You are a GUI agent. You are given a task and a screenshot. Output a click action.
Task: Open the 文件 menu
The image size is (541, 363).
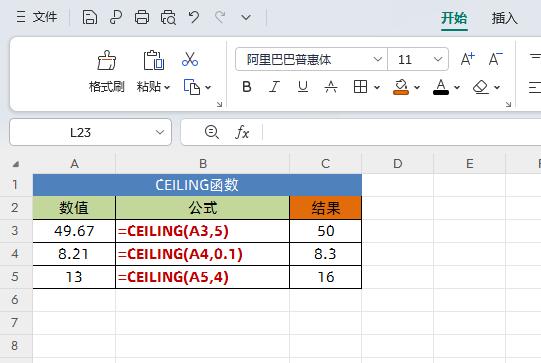coord(37,17)
